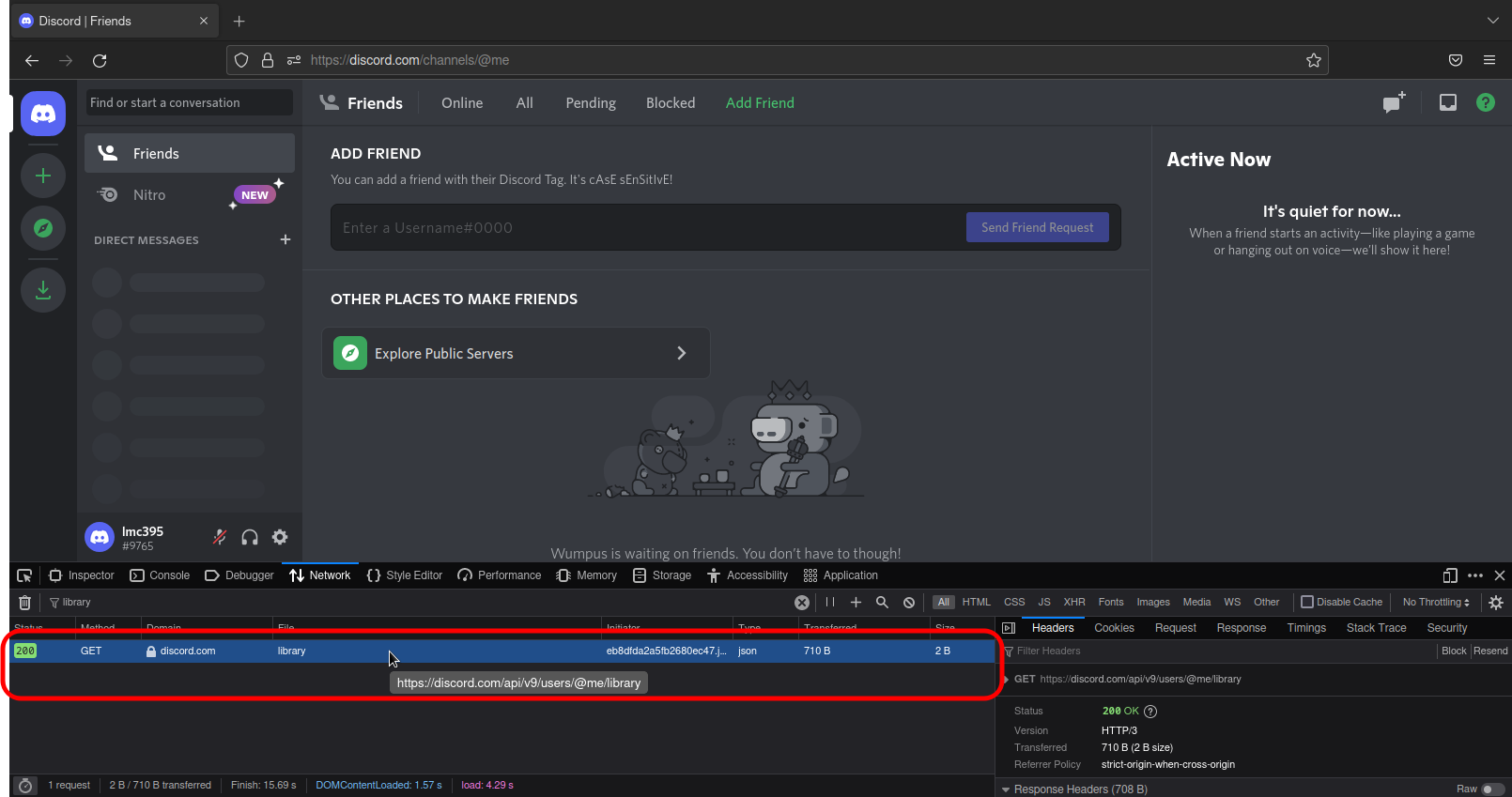This screenshot has width=1512, height=797.
Task: Select Add Friend tab button
Action: 760,103
